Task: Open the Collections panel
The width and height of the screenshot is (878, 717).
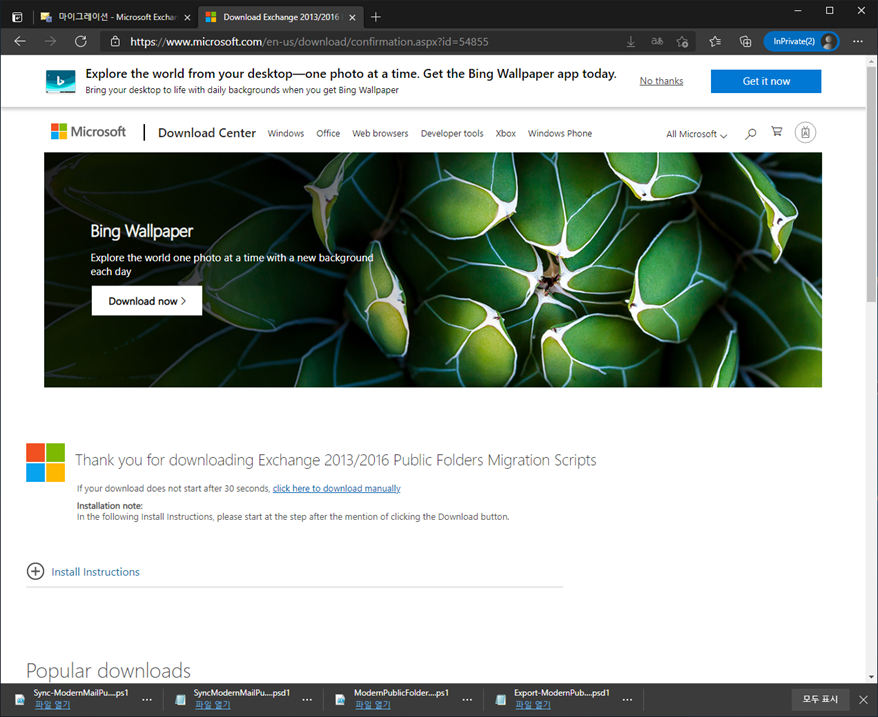Action: pos(745,41)
